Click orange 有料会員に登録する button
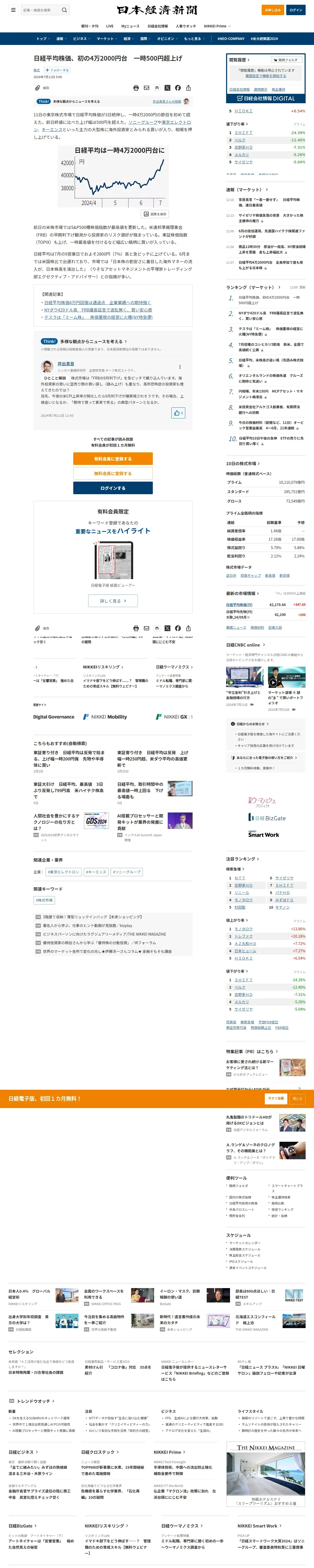314x1568 pixels. click(113, 459)
